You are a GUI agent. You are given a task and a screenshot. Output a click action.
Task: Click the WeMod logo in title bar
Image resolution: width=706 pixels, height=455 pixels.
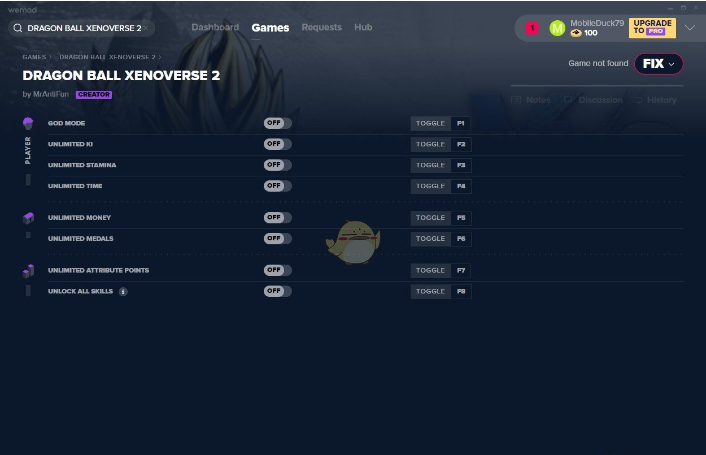pyautogui.click(x=22, y=9)
